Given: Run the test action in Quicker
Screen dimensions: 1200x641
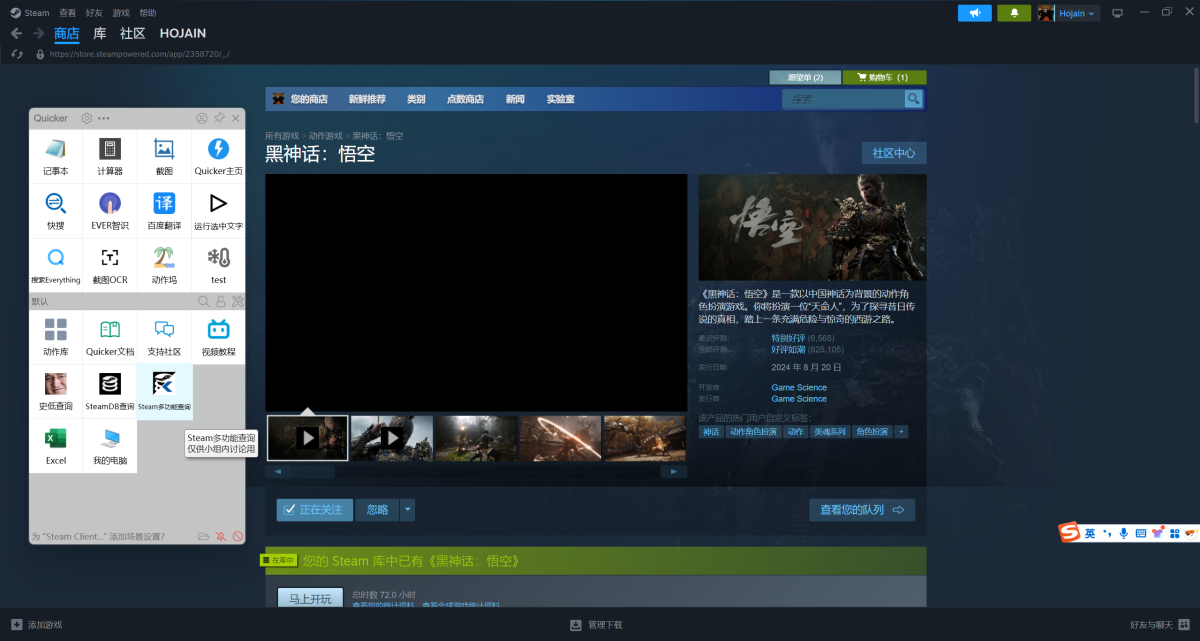Looking at the screenshot, I should coord(218,265).
